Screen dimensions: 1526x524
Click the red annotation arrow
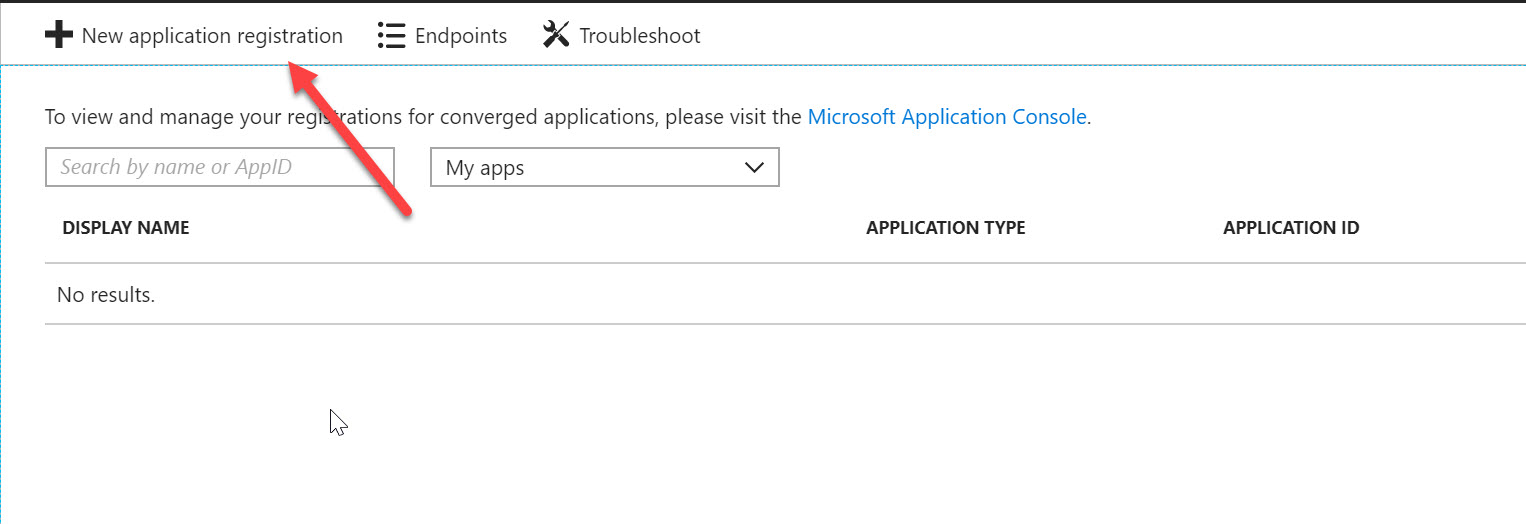[x=352, y=138]
